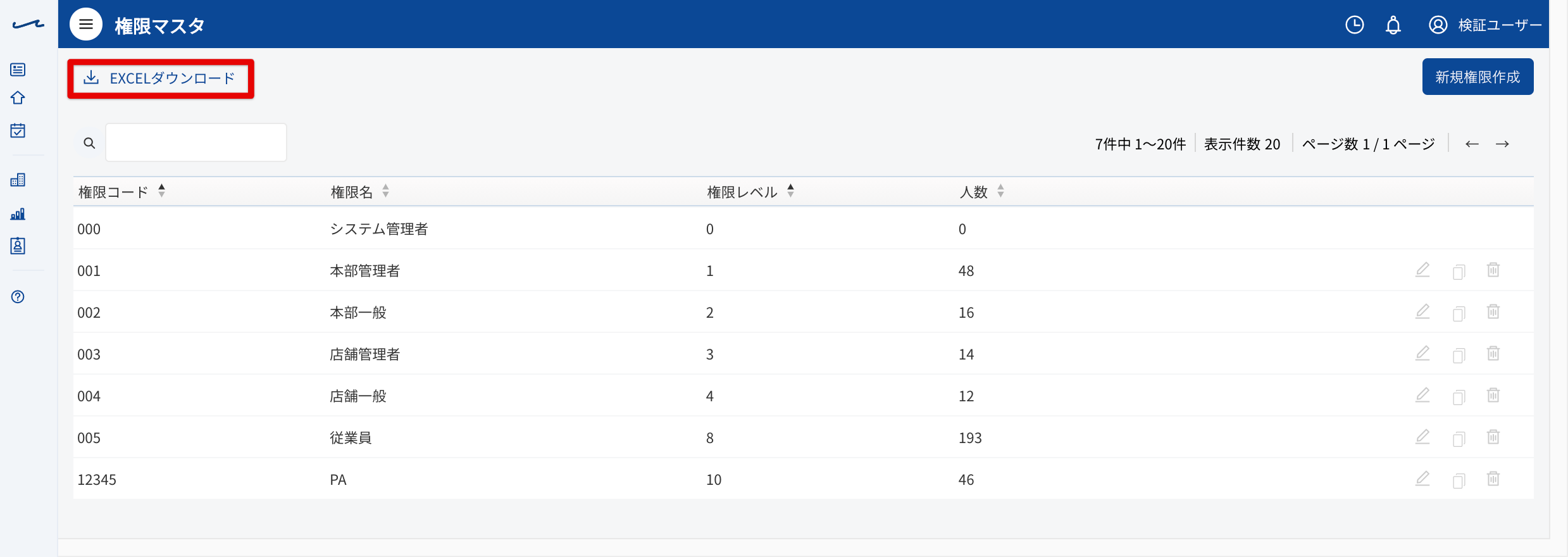
Task: Click 新規権限作成 button
Action: tap(1478, 77)
